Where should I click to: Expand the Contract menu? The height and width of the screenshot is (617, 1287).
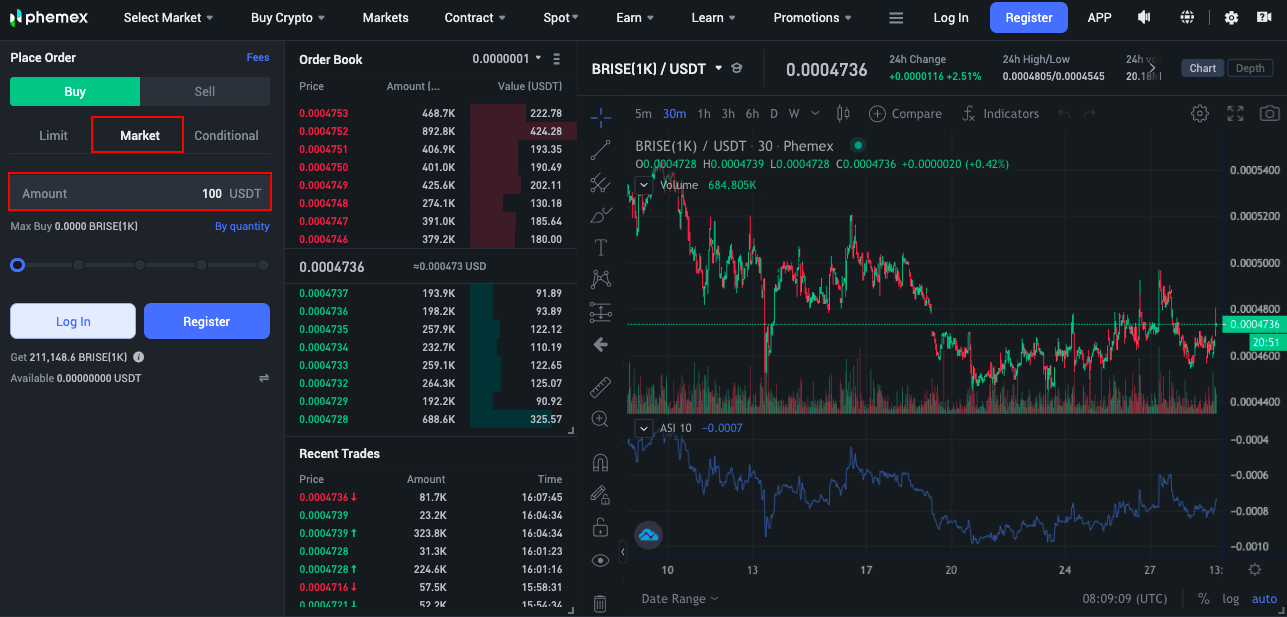click(x=475, y=18)
